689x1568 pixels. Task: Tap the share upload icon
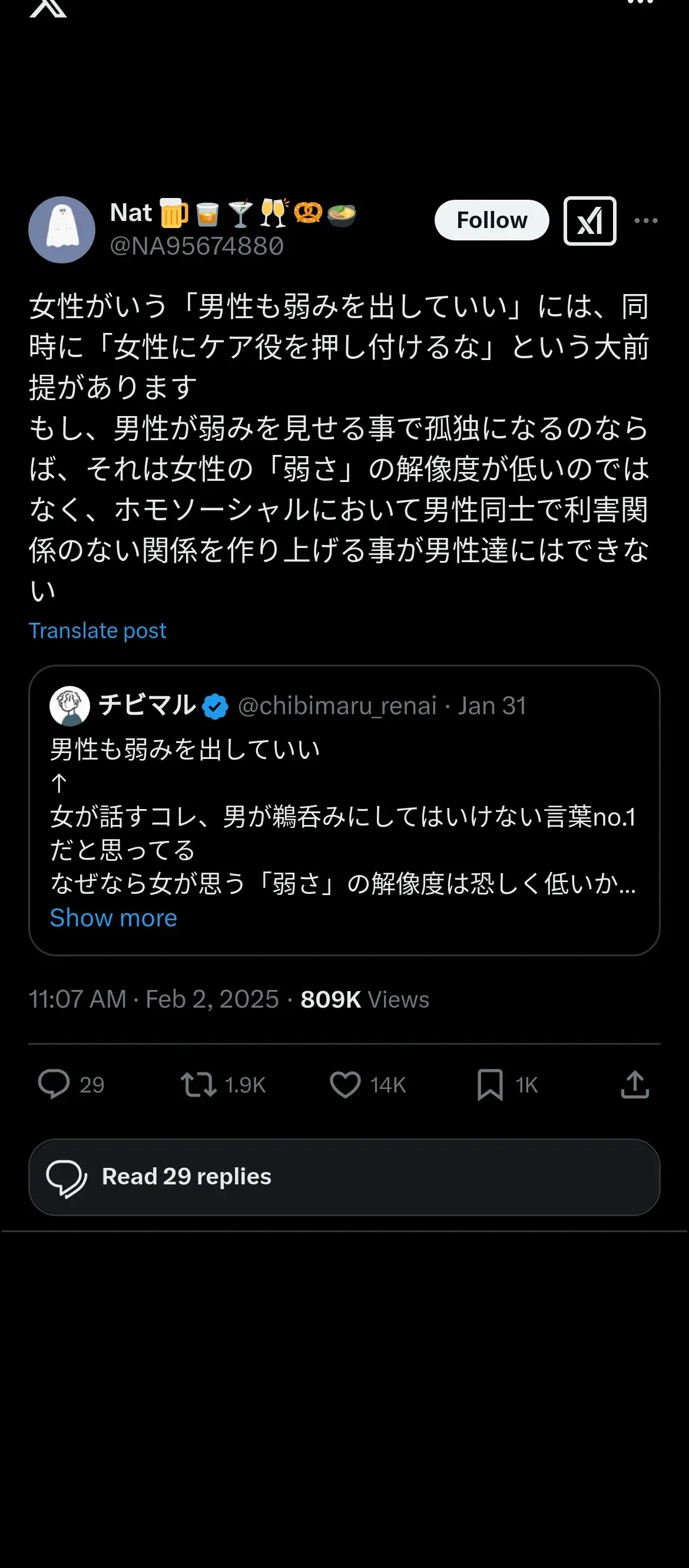pos(634,1084)
